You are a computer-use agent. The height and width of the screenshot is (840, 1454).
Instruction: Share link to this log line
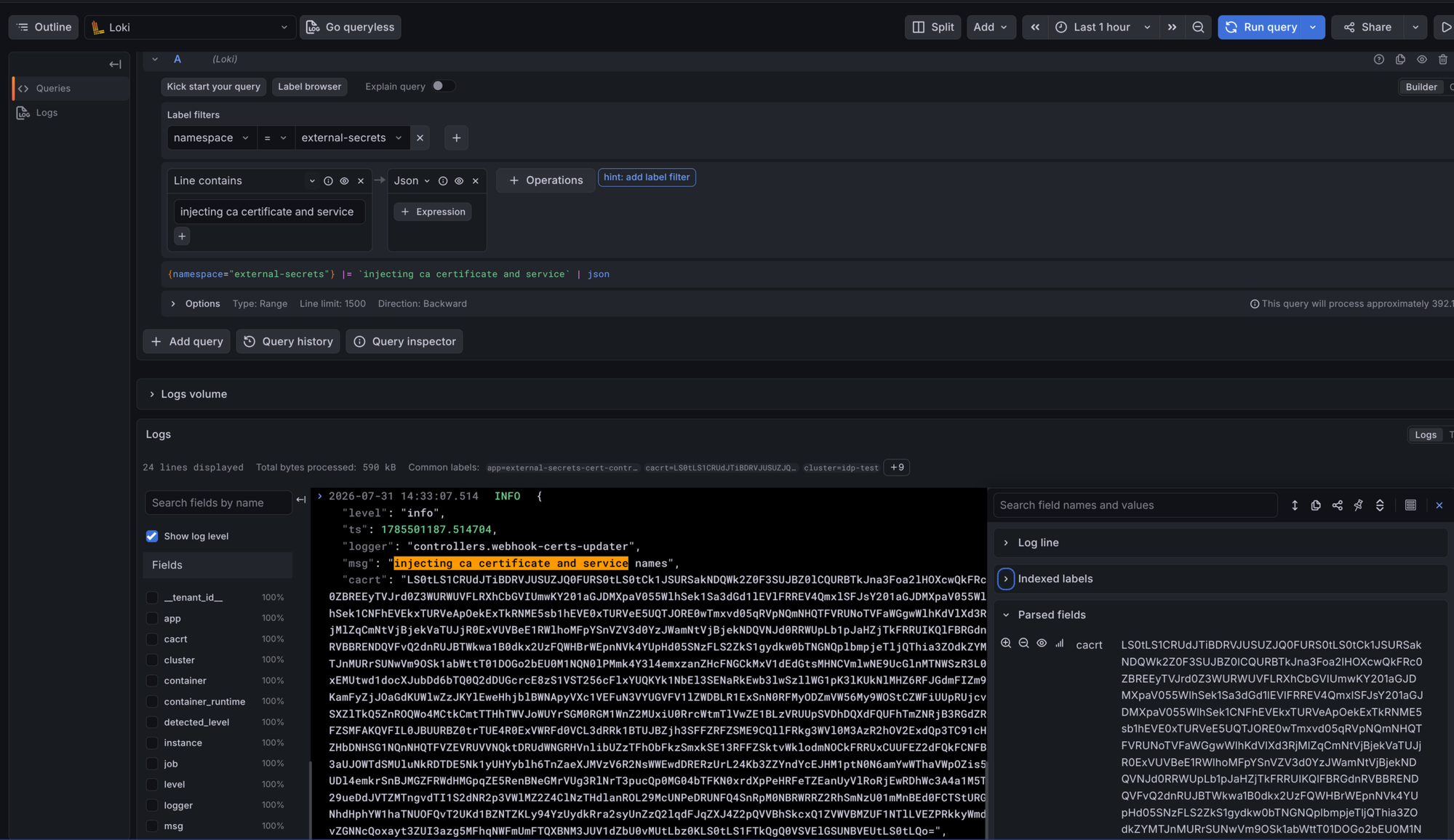pyautogui.click(x=1337, y=505)
